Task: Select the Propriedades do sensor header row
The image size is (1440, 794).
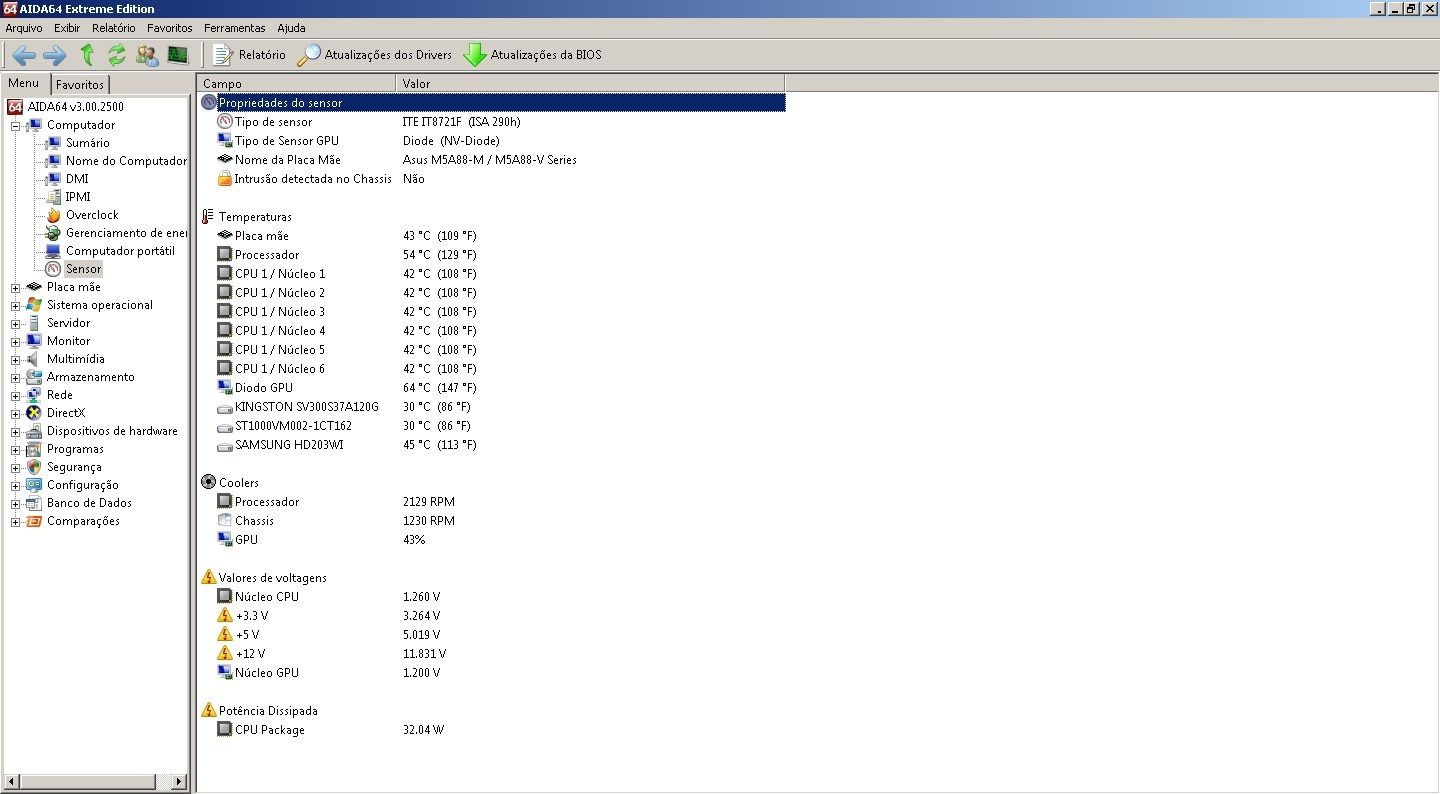Action: [492, 103]
